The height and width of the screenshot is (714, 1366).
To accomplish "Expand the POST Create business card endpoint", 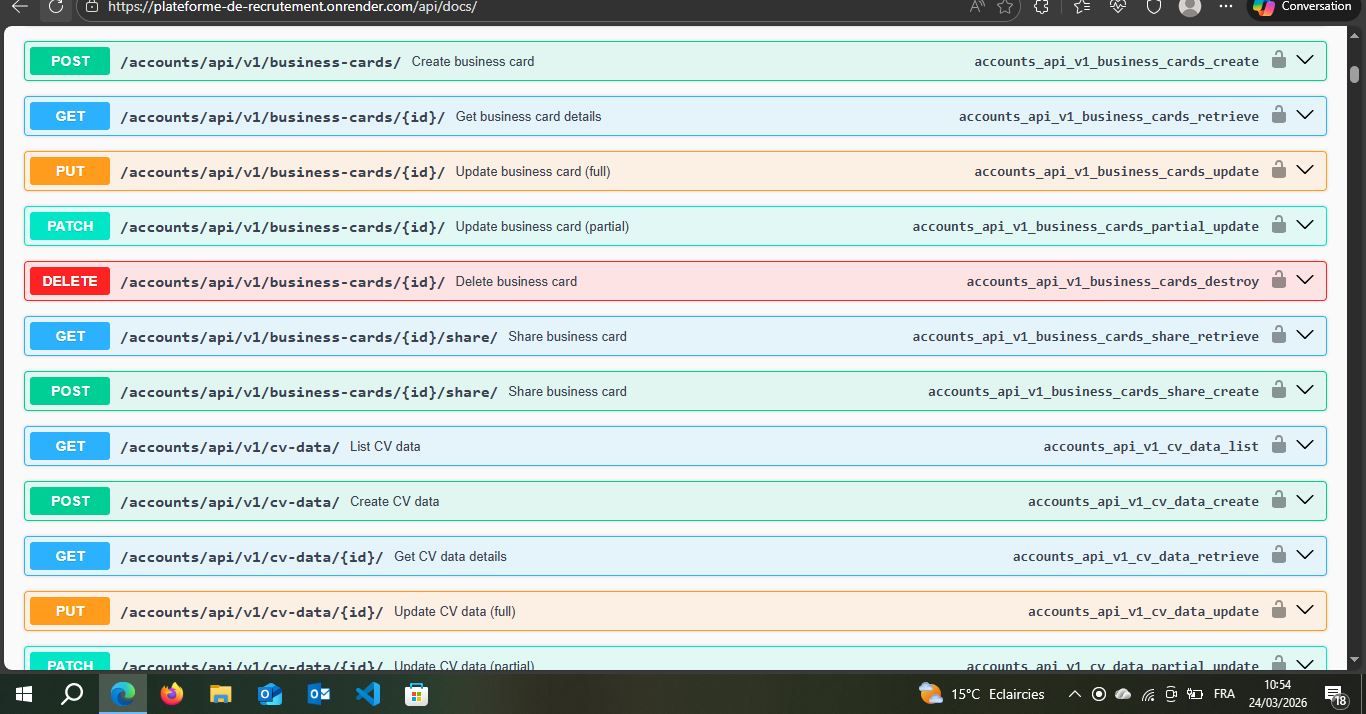I will click(x=1304, y=60).
